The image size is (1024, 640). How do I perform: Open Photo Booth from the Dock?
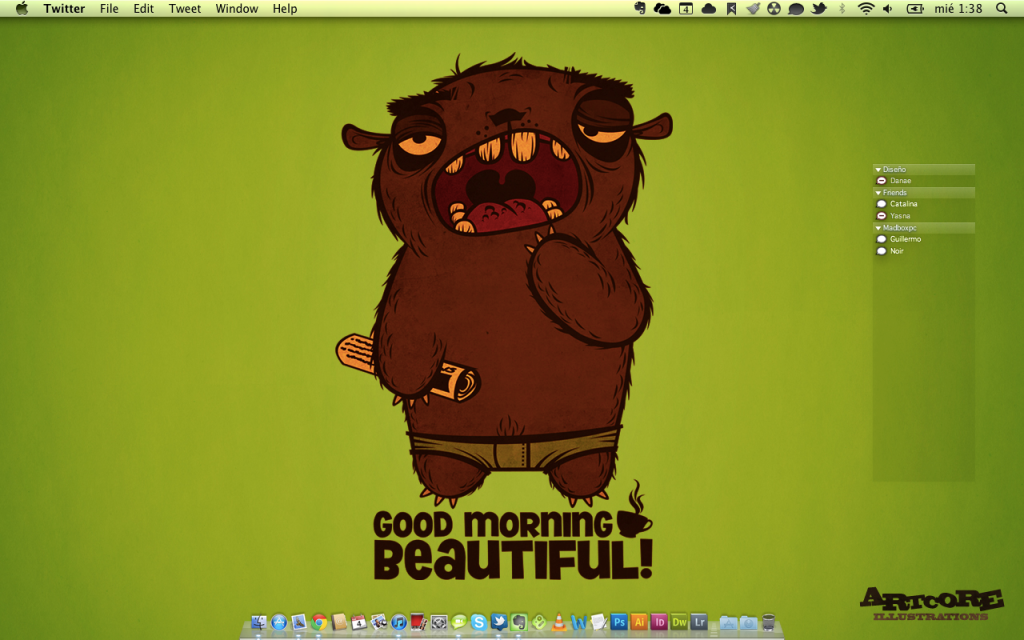pyautogui.click(x=418, y=622)
